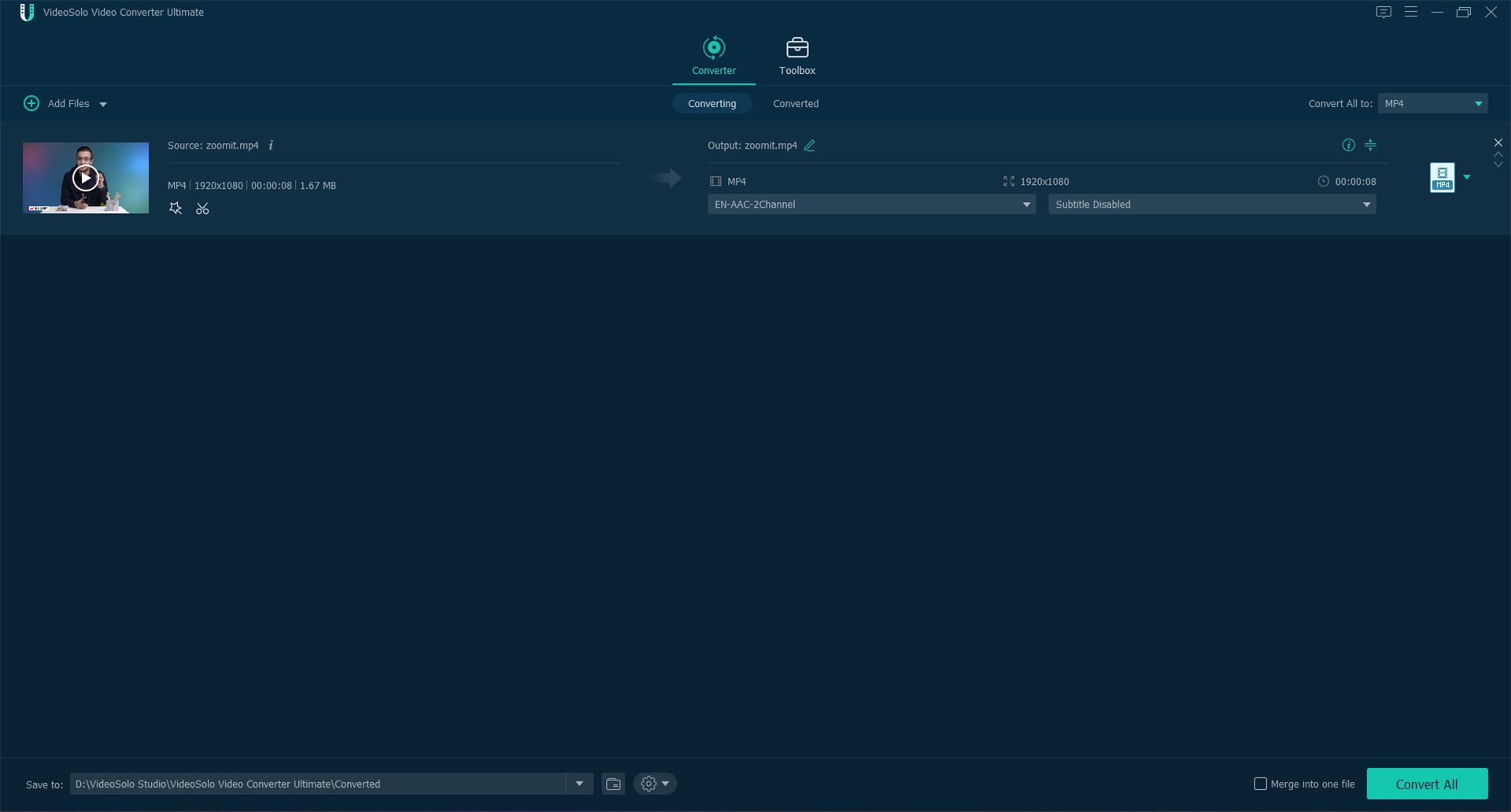Show source file info for zoomit.mp4
This screenshot has height=812, width=1511.
point(271,146)
